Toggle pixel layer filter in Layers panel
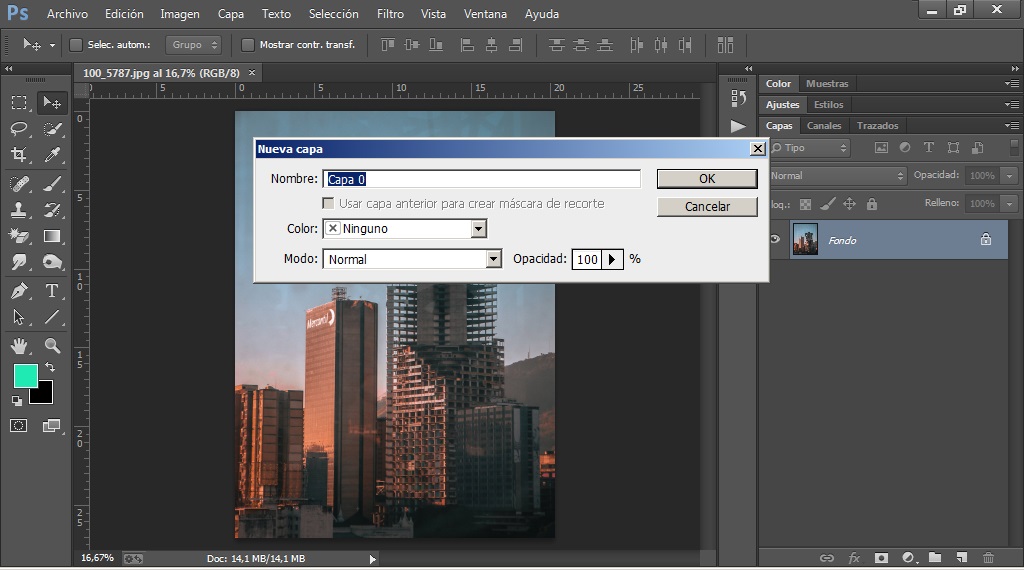The height and width of the screenshot is (570, 1024). (882, 148)
